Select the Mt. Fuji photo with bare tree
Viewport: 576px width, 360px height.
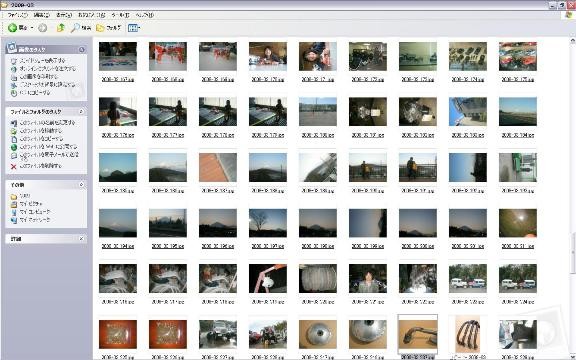[x=268, y=223]
